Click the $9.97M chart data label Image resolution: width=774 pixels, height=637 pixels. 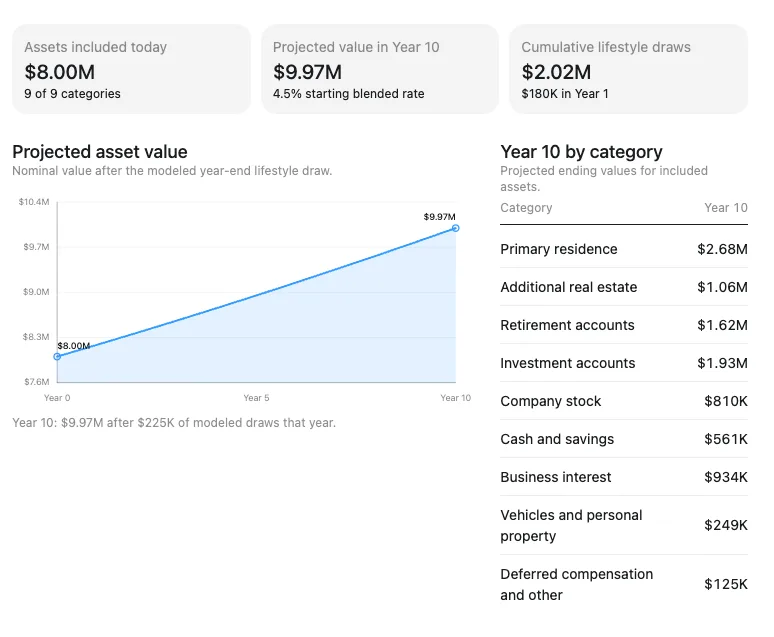pos(439,217)
